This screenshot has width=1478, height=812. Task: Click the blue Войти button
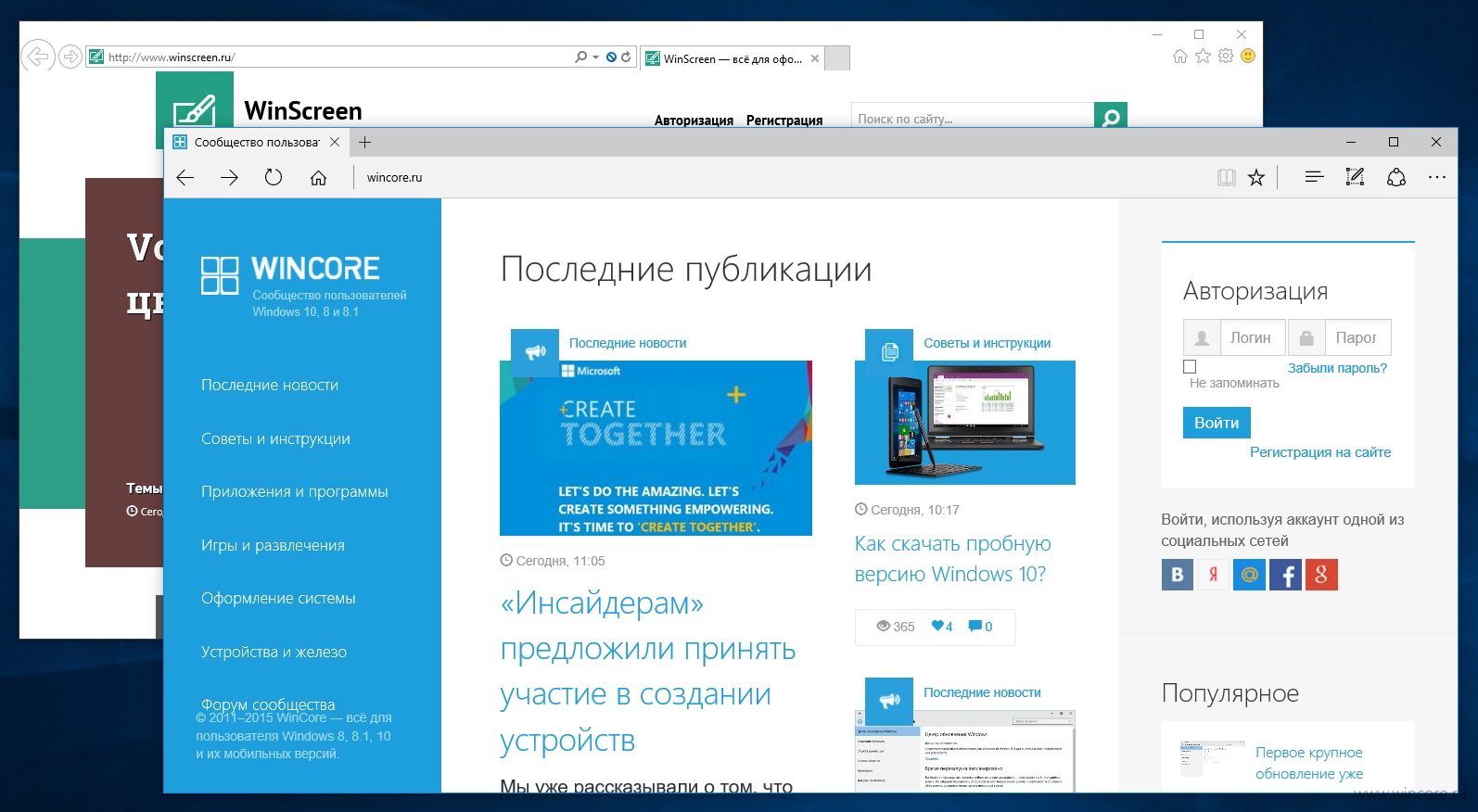coord(1217,423)
